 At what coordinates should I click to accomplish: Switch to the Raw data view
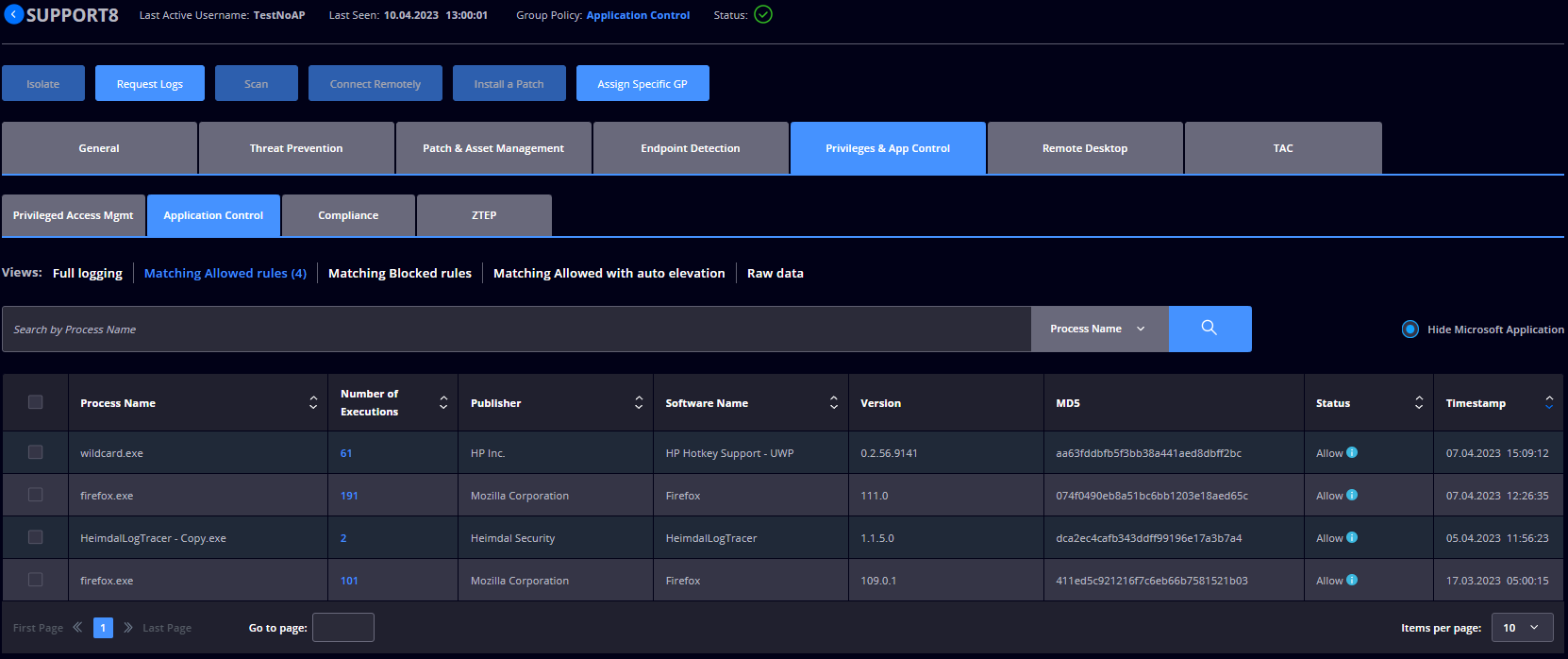click(x=776, y=273)
